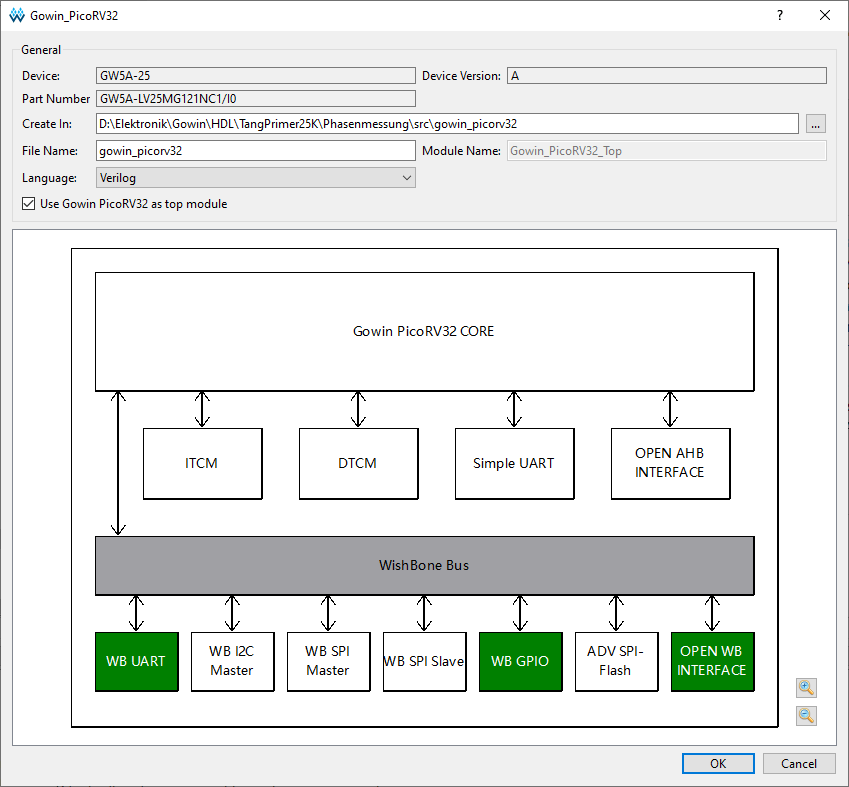The width and height of the screenshot is (849, 787).
Task: Select the ITCM block
Action: coord(203,464)
